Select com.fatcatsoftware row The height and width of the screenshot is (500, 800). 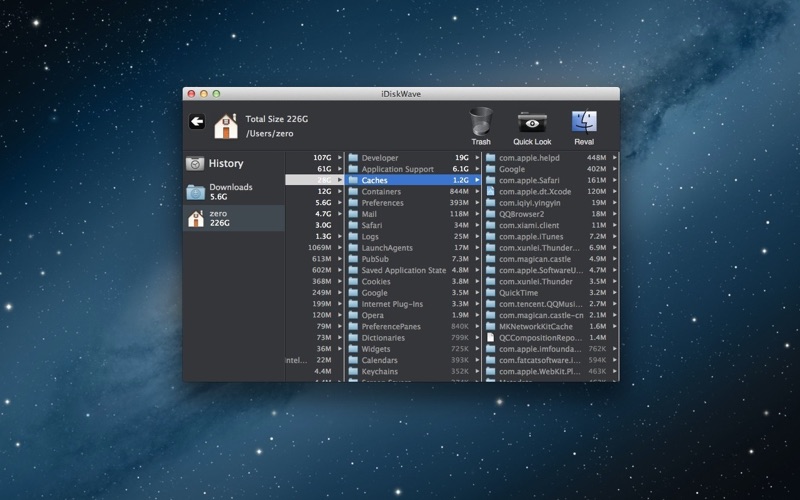[x=551, y=360]
